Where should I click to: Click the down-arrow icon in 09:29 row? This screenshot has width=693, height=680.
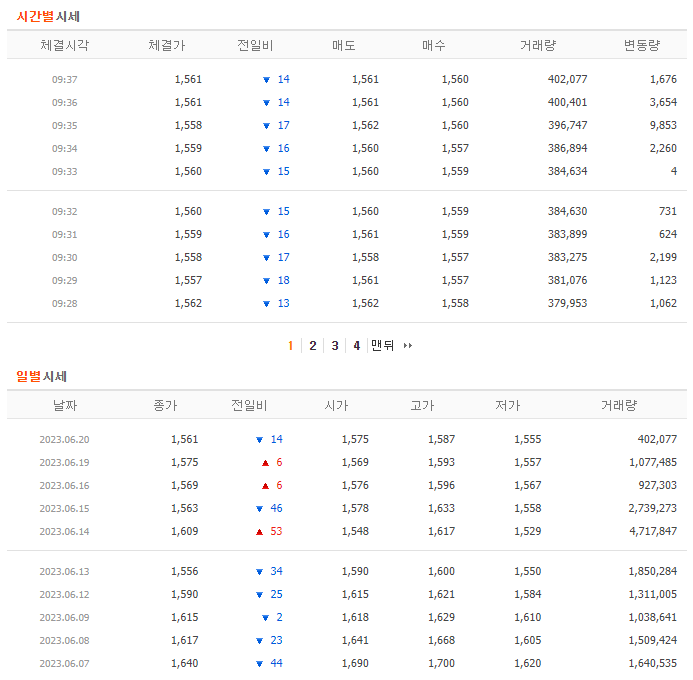(x=266, y=281)
